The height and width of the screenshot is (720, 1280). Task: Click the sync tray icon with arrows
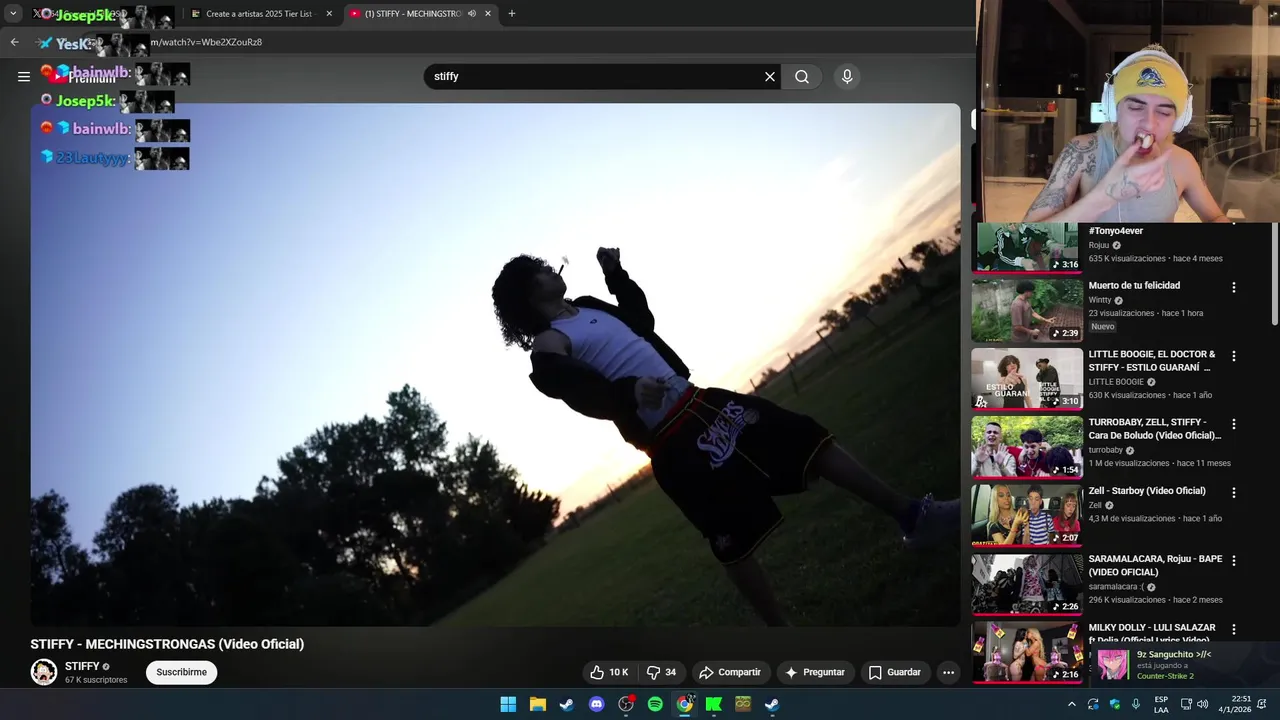[1093, 704]
